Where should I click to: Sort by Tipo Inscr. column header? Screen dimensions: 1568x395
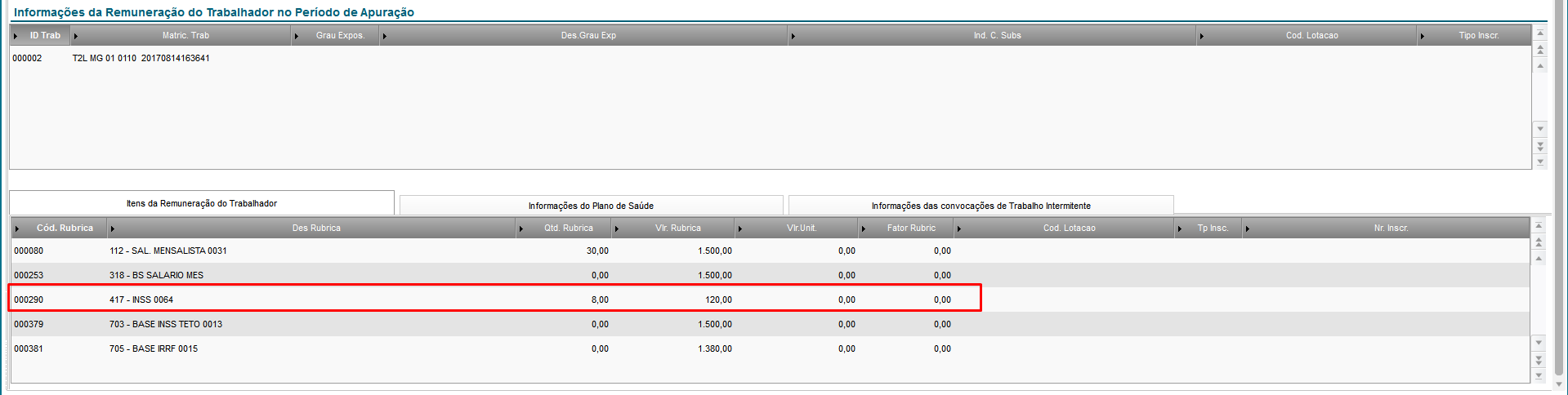[1474, 35]
